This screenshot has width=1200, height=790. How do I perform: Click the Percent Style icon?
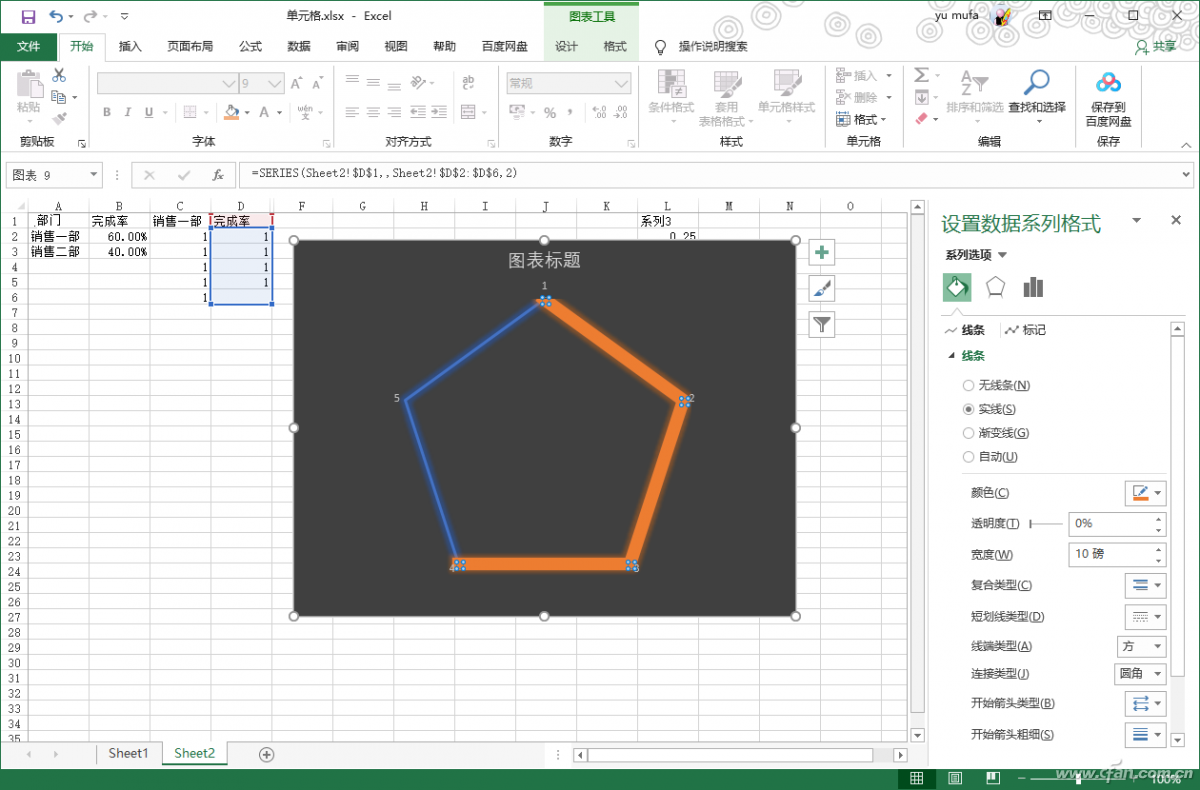550,112
